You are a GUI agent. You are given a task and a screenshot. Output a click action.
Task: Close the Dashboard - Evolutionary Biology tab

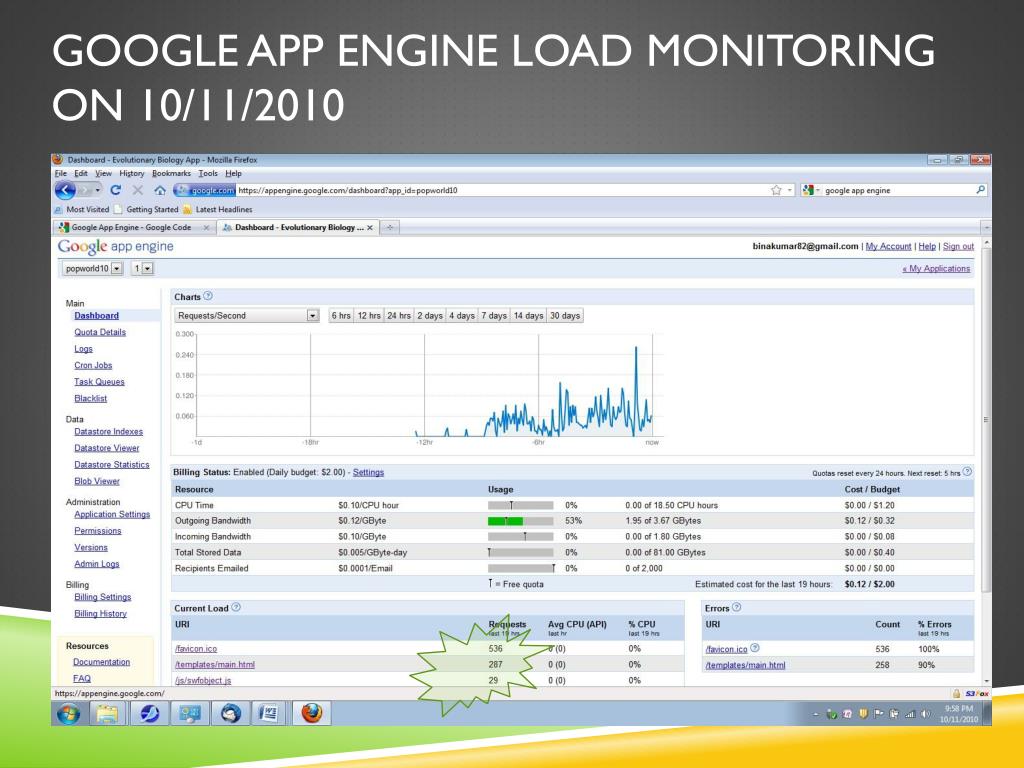click(x=370, y=228)
